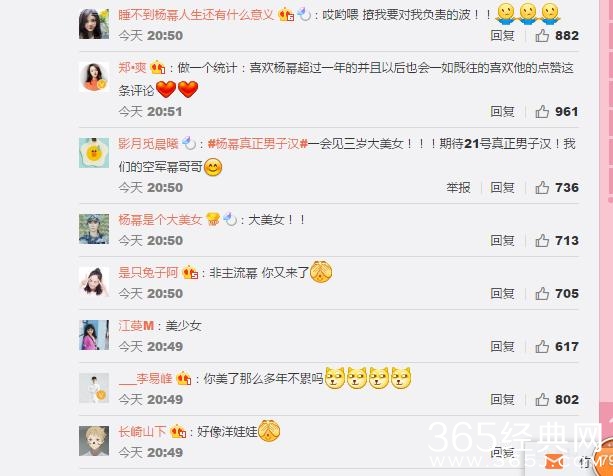Click thumbs-up next to 617

point(542,347)
